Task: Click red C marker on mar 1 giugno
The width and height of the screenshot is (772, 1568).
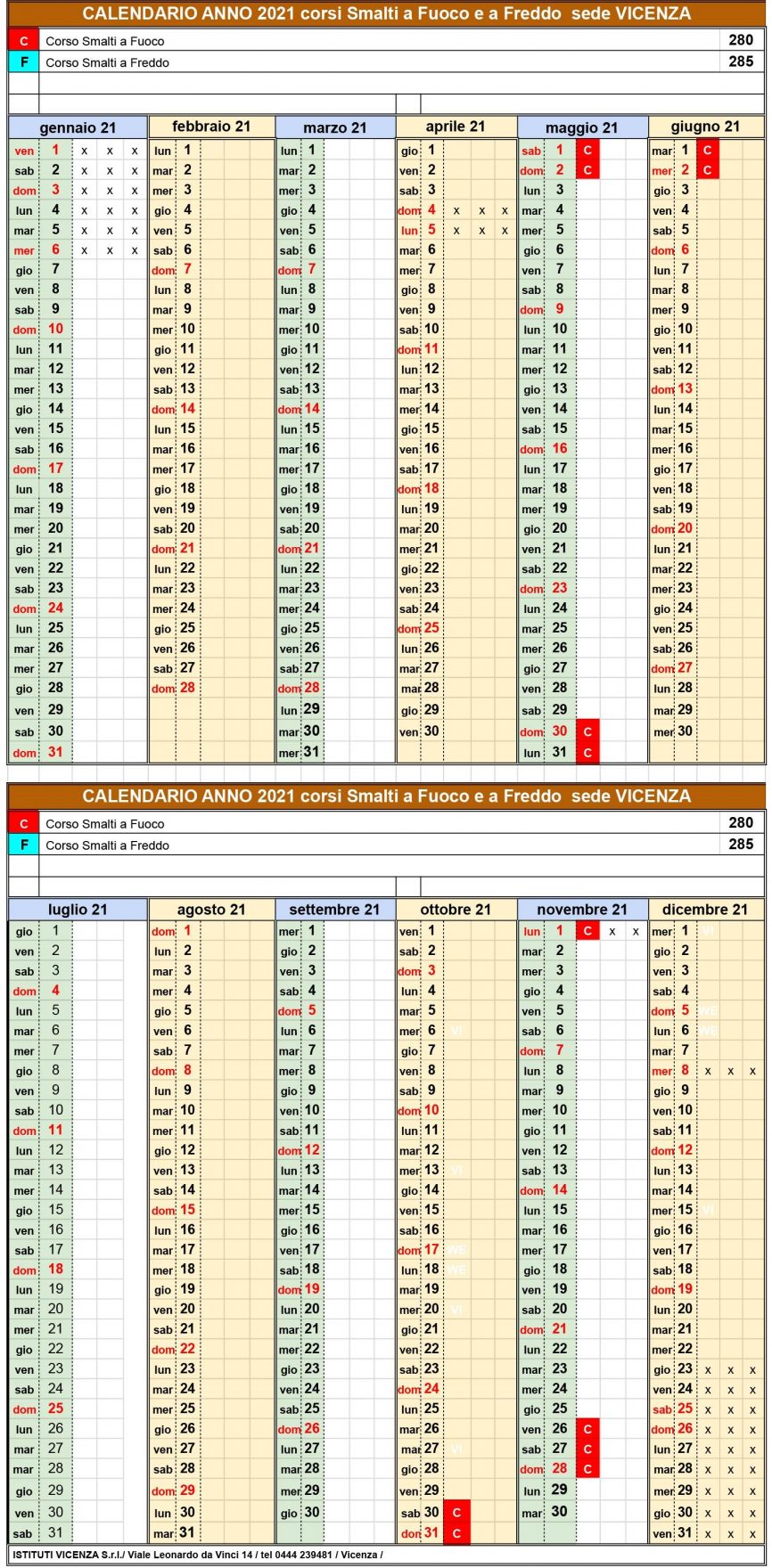Action: (x=708, y=150)
